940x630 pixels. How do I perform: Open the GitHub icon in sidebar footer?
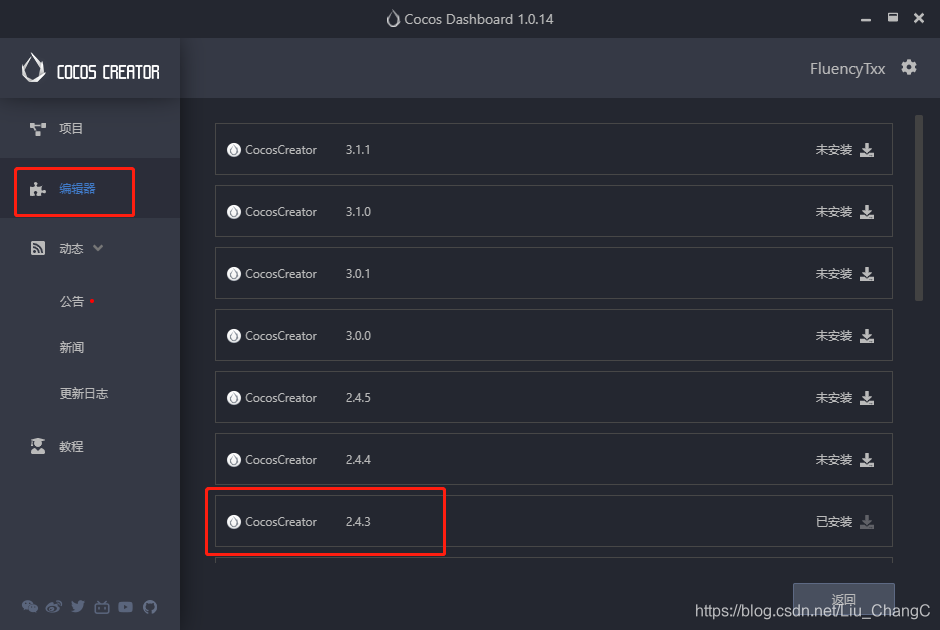(150, 607)
